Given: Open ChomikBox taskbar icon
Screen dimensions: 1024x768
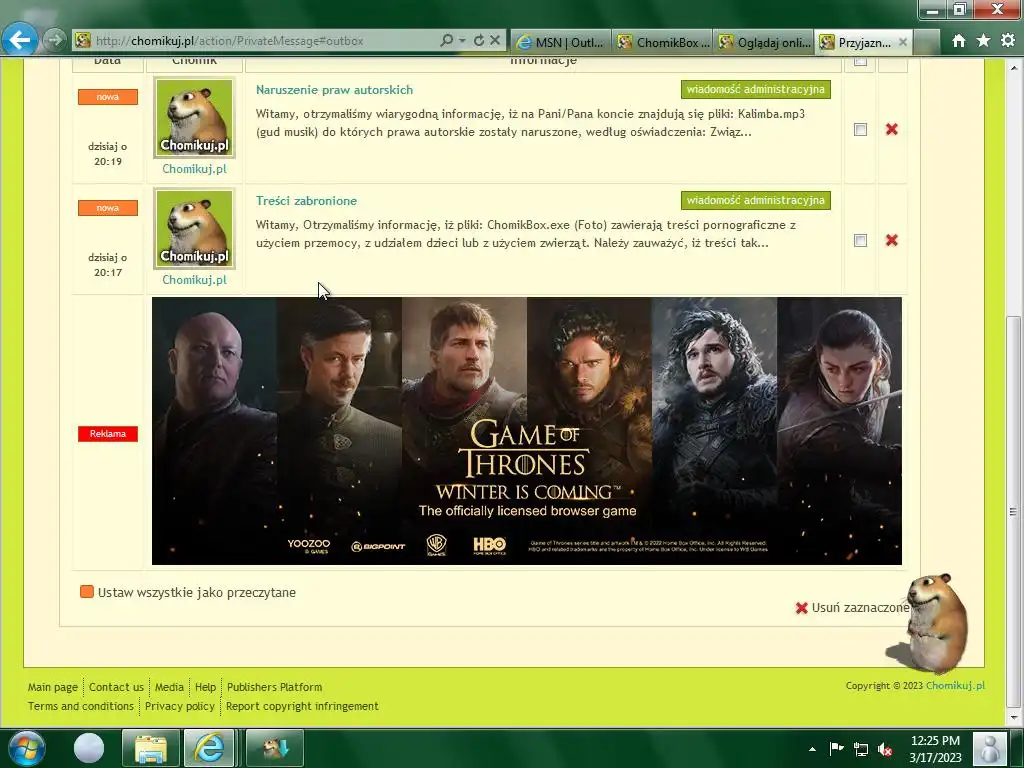Looking at the screenshot, I should 274,748.
